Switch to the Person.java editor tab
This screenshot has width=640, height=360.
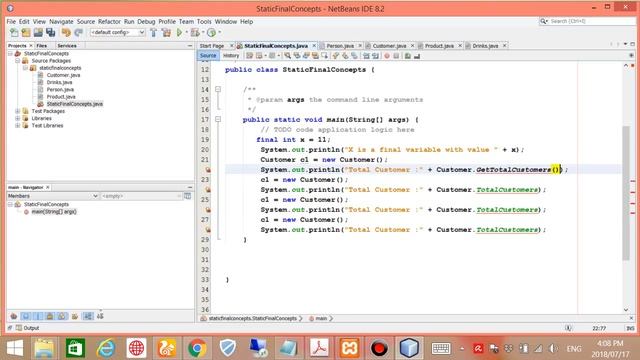tap(340, 46)
